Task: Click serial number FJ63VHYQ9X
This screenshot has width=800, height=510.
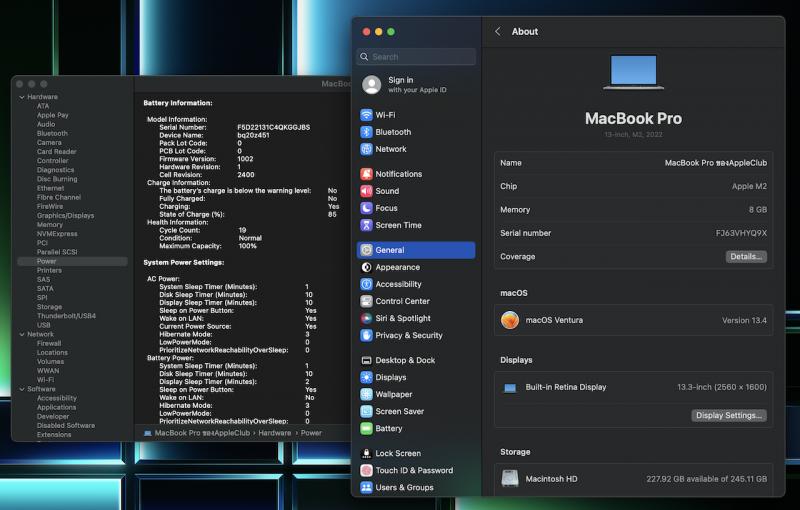Action: coord(741,233)
